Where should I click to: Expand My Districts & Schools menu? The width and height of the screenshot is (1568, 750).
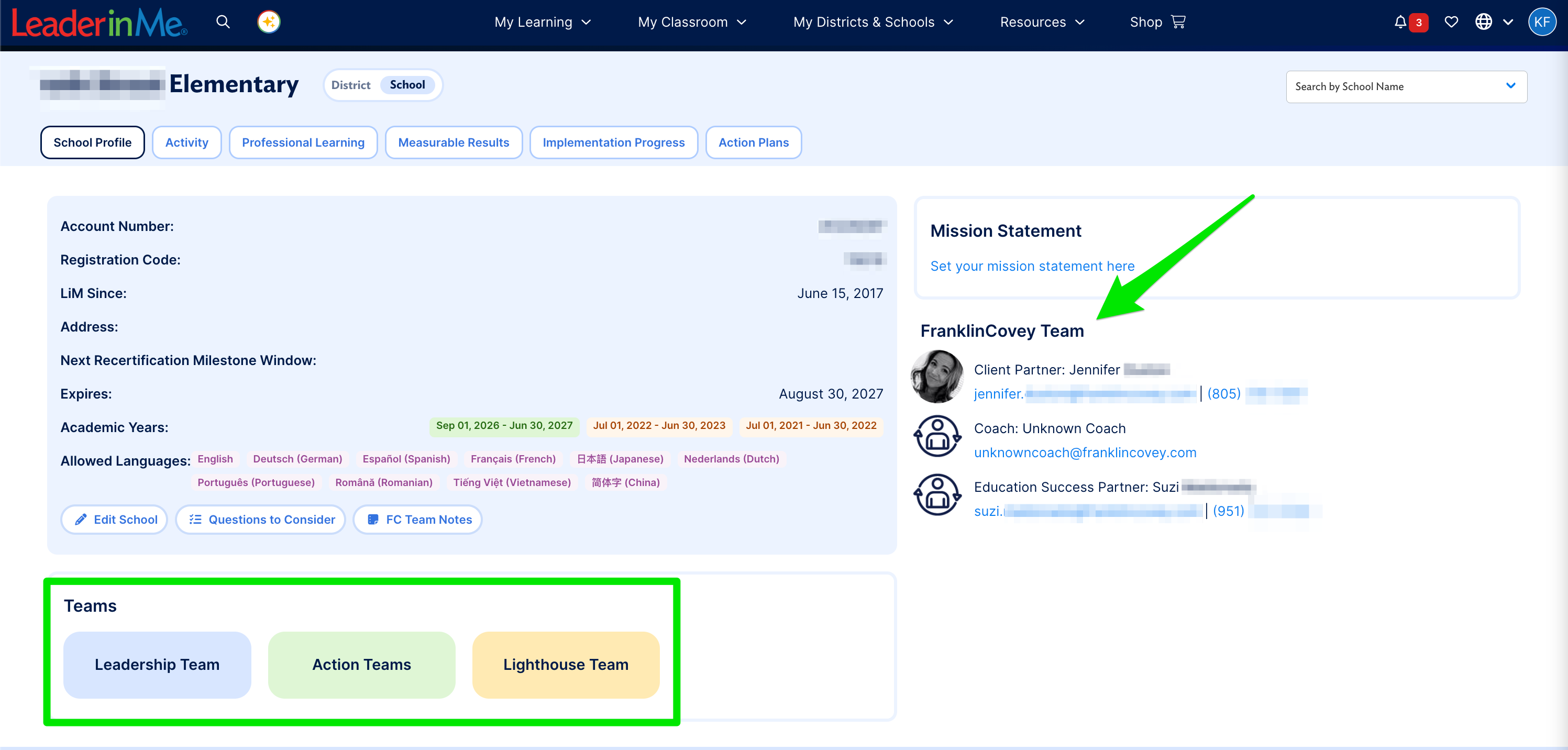coord(873,22)
